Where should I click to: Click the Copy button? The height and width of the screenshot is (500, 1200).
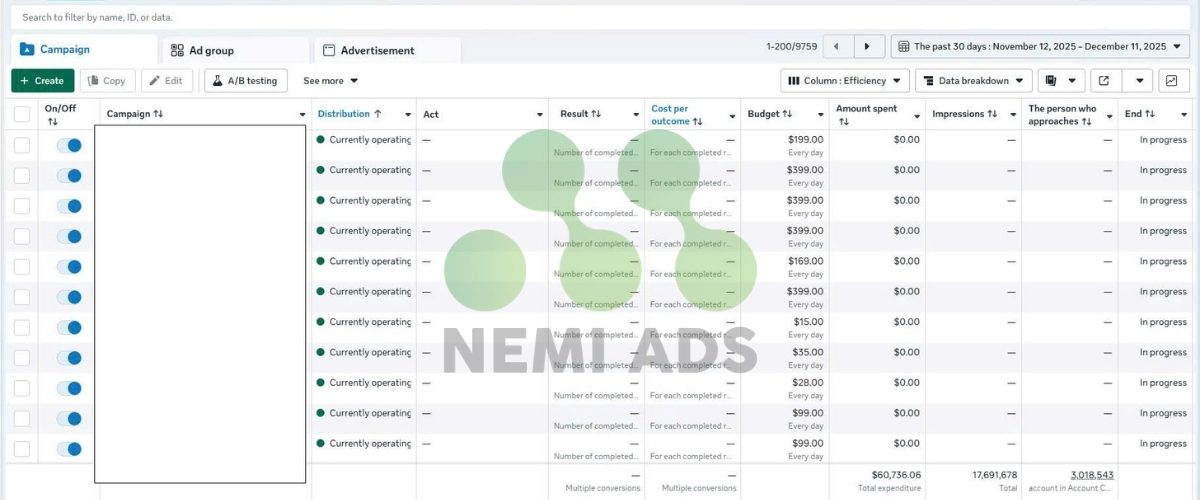(108, 81)
